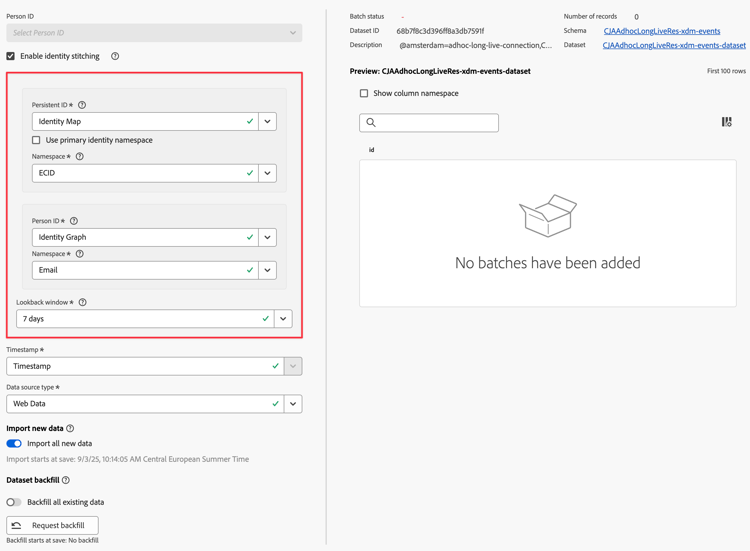Expand Person ID Identity Graph dropdown
750x551 pixels.
[267, 237]
